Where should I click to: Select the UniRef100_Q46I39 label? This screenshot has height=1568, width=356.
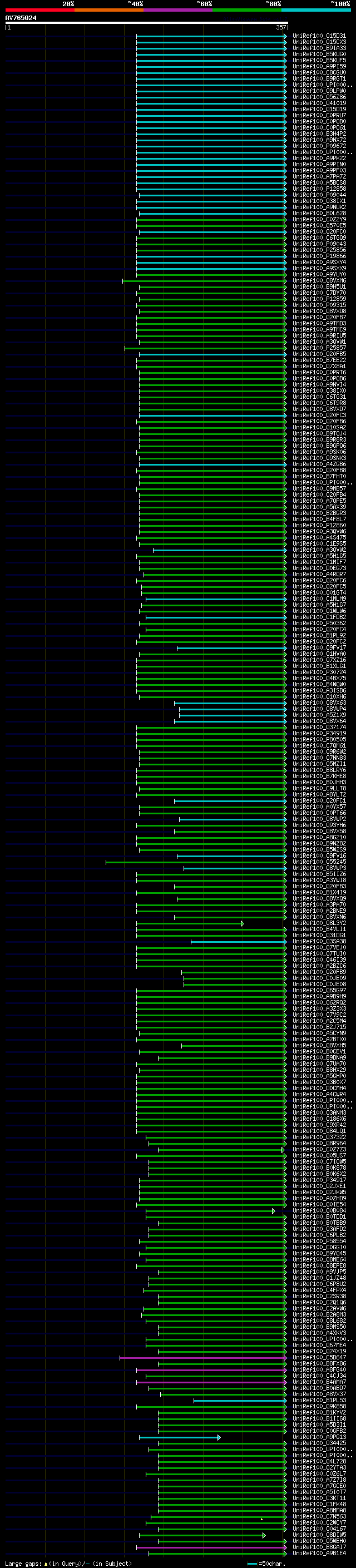coord(319,960)
